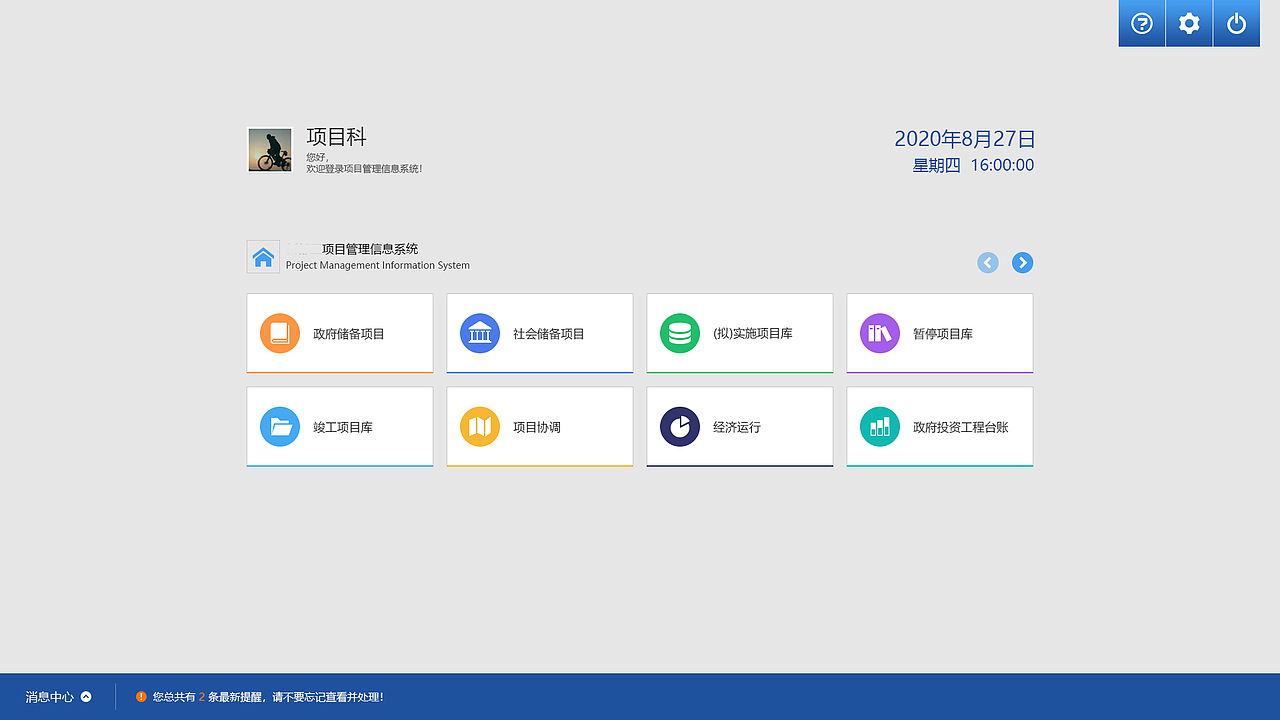Click Project Management Information System subtitle
The width and height of the screenshot is (1280, 720).
click(x=378, y=266)
